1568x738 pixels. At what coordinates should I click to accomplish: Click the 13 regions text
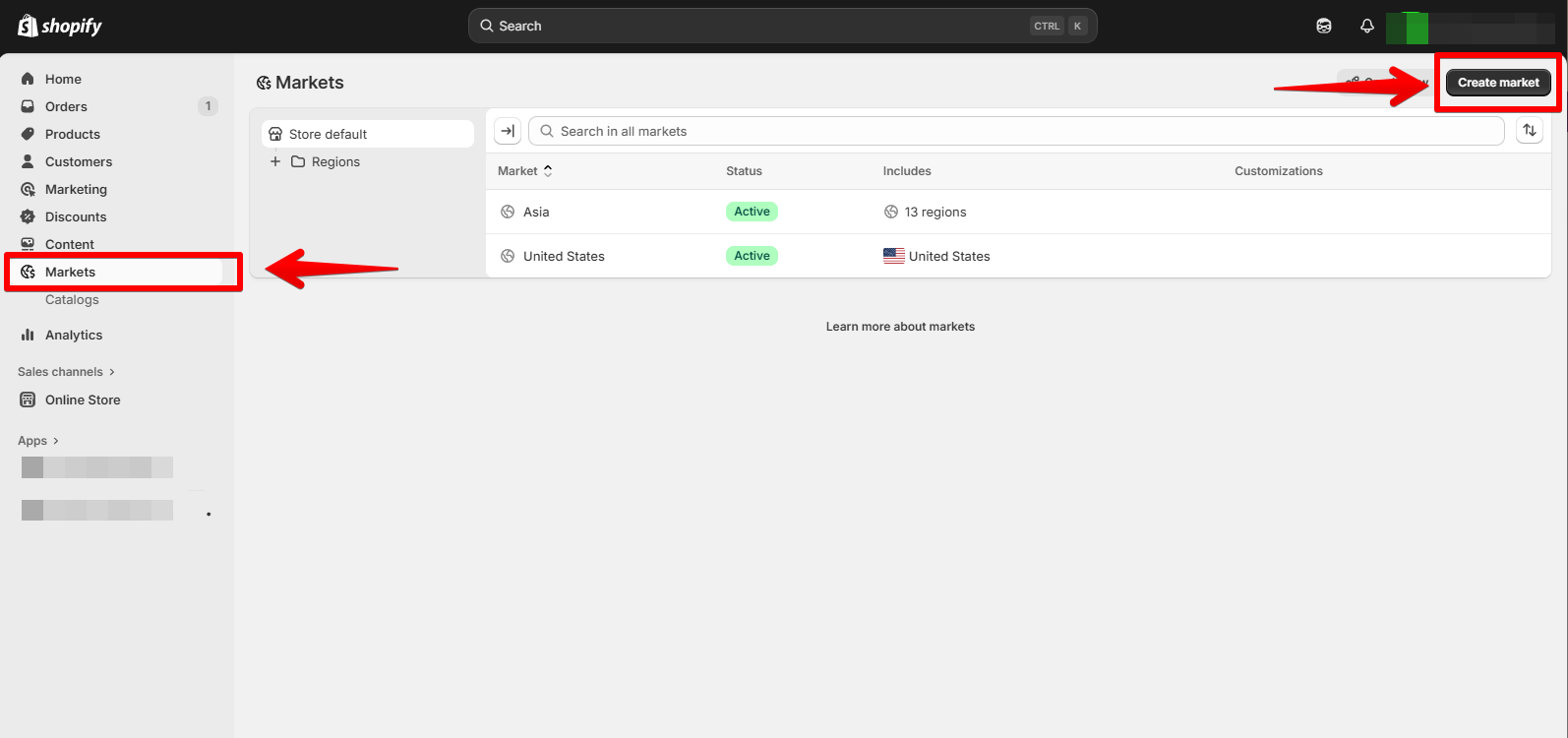935,212
